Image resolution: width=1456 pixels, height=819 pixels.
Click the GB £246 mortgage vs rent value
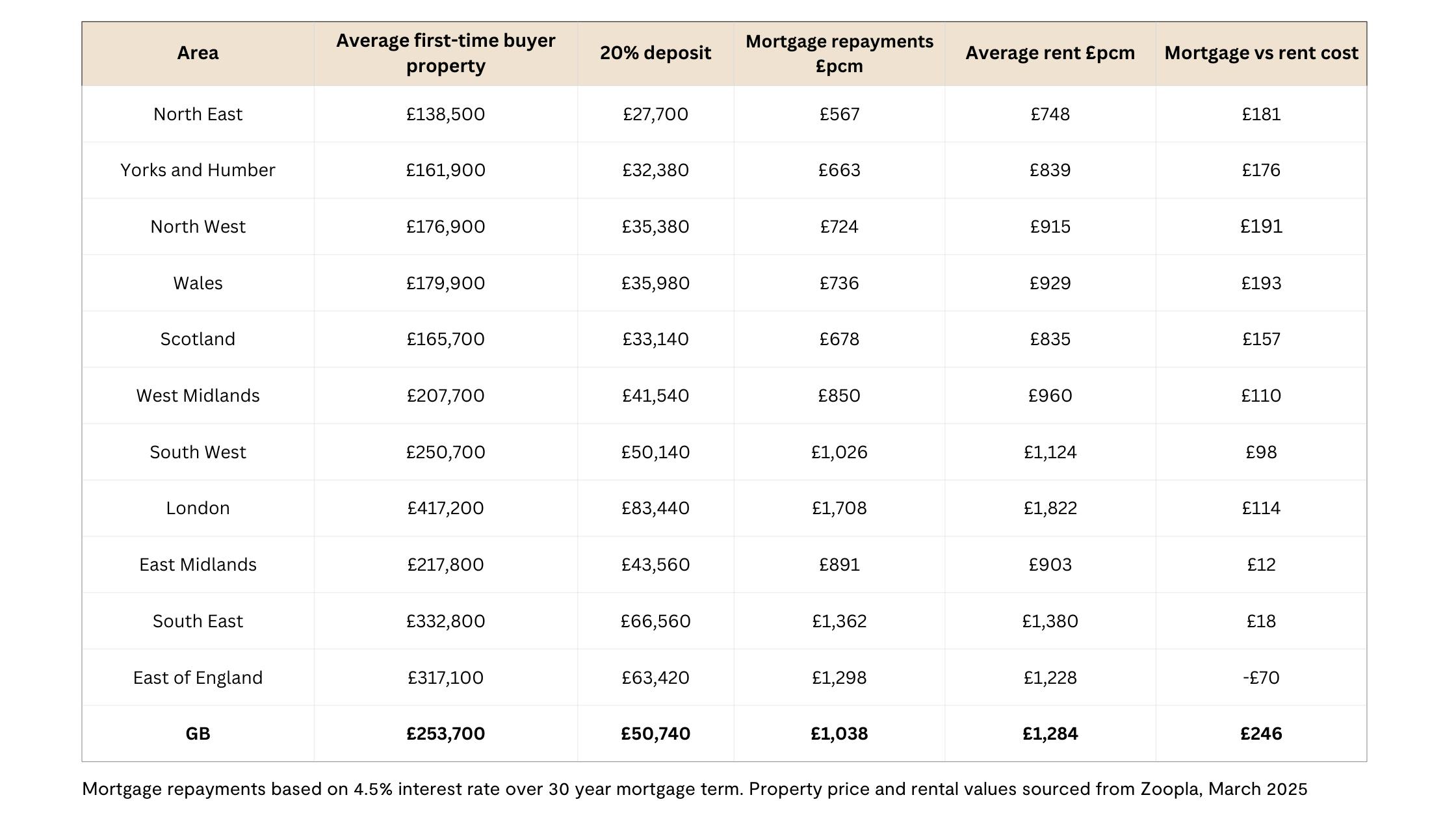(1261, 734)
